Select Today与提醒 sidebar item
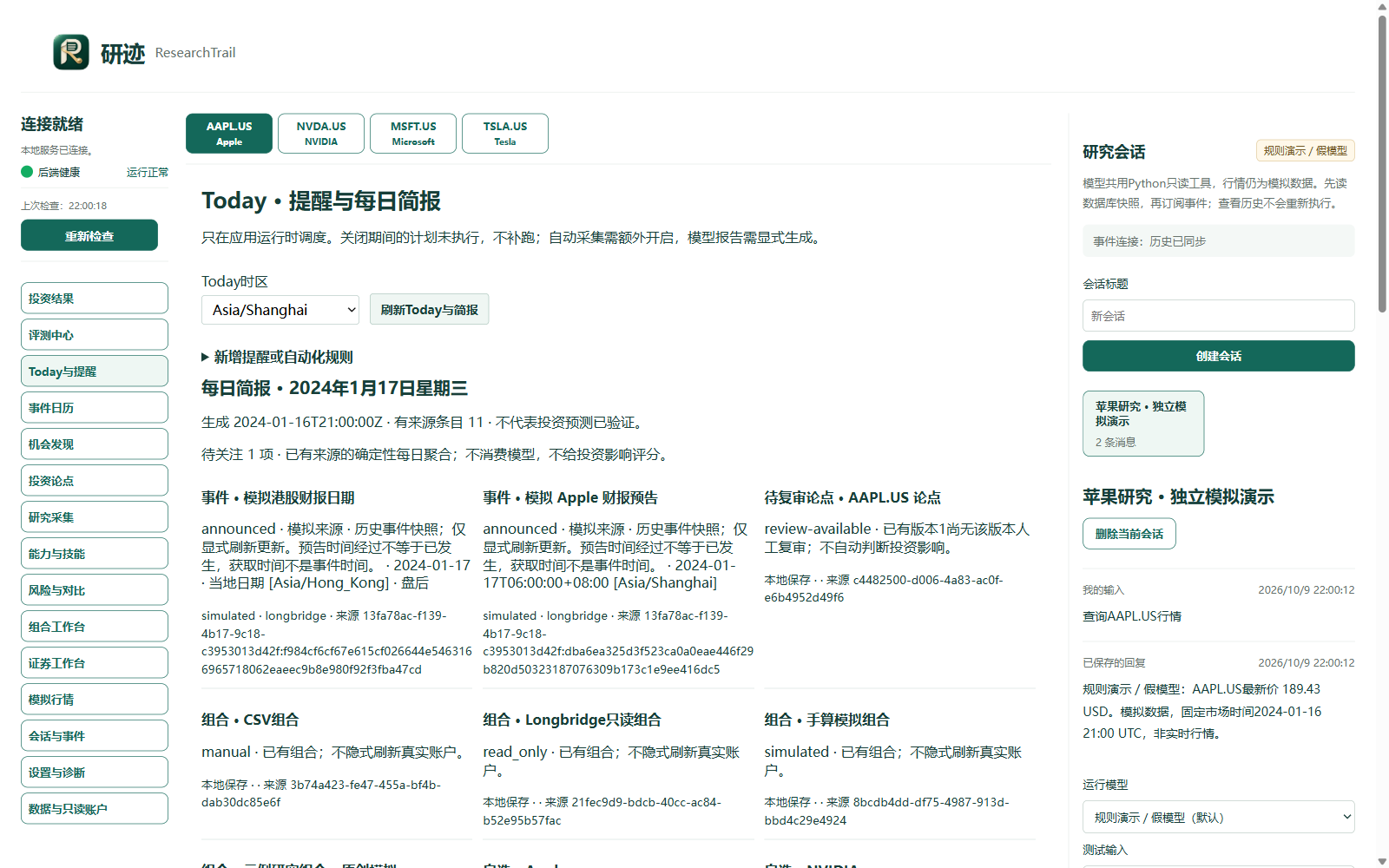The width and height of the screenshot is (1389, 868). tap(95, 371)
